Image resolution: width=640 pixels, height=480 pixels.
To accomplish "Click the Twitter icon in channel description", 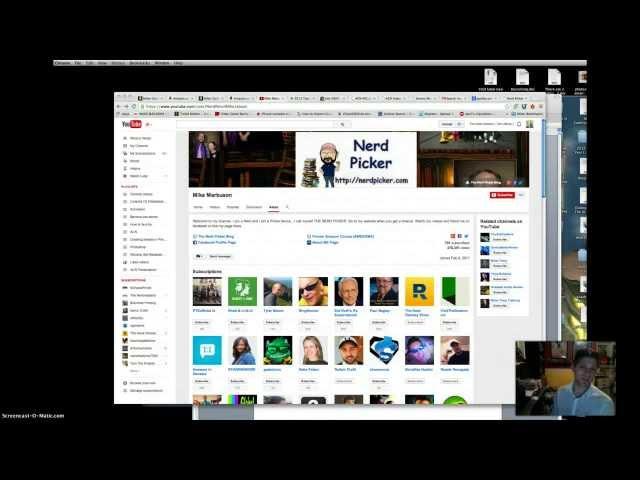I will [465, 236].
